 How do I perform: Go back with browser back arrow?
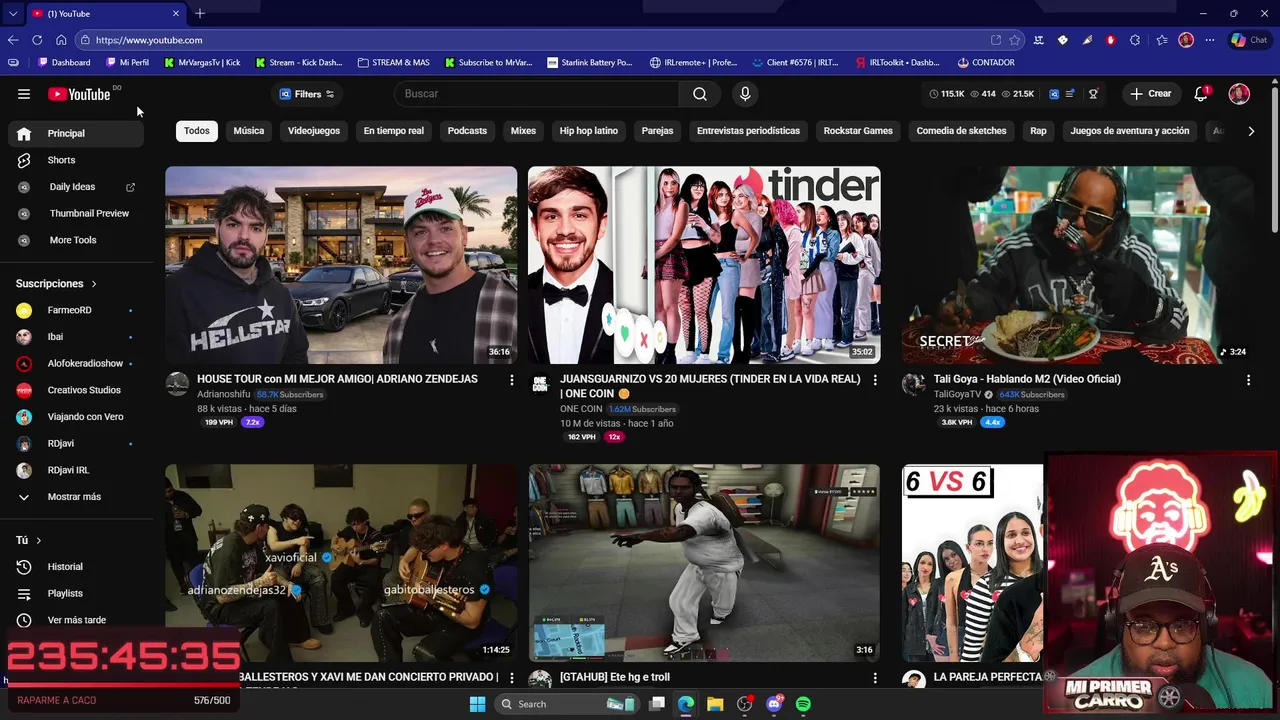pyautogui.click(x=13, y=40)
